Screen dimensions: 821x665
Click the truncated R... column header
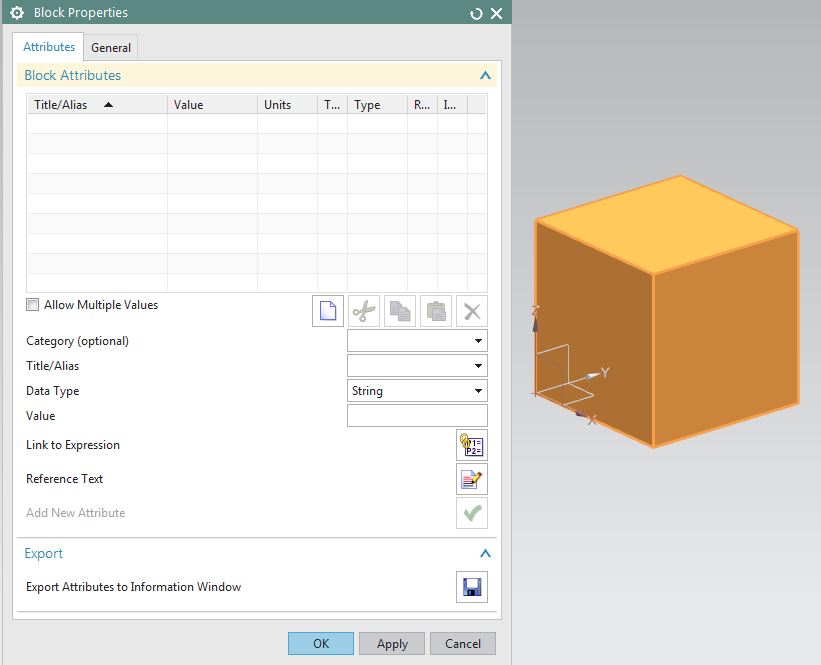click(423, 105)
